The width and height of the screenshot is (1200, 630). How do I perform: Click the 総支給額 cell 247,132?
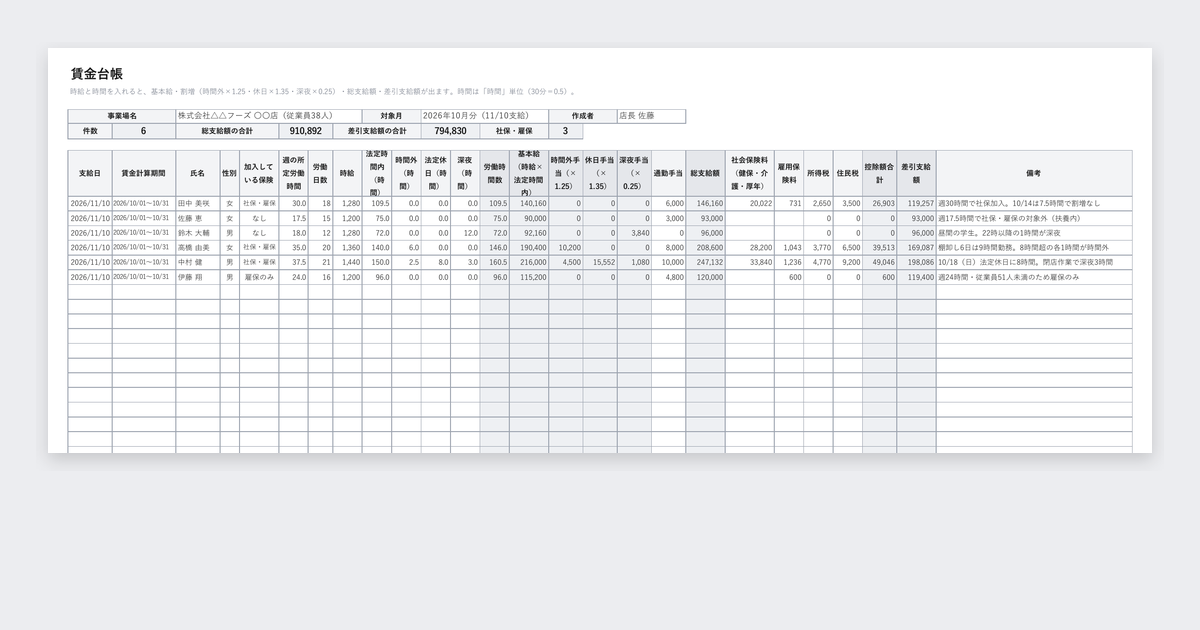coord(705,262)
